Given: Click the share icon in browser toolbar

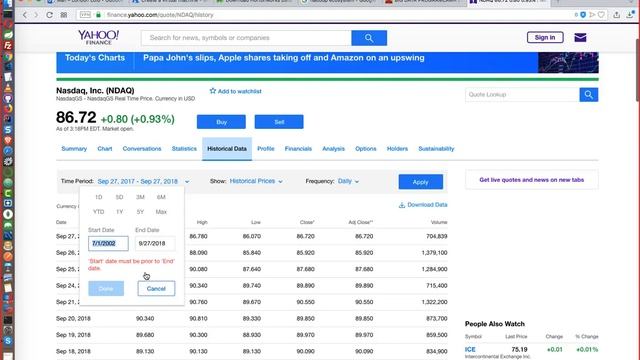Looking at the screenshot, I should click(x=616, y=15).
